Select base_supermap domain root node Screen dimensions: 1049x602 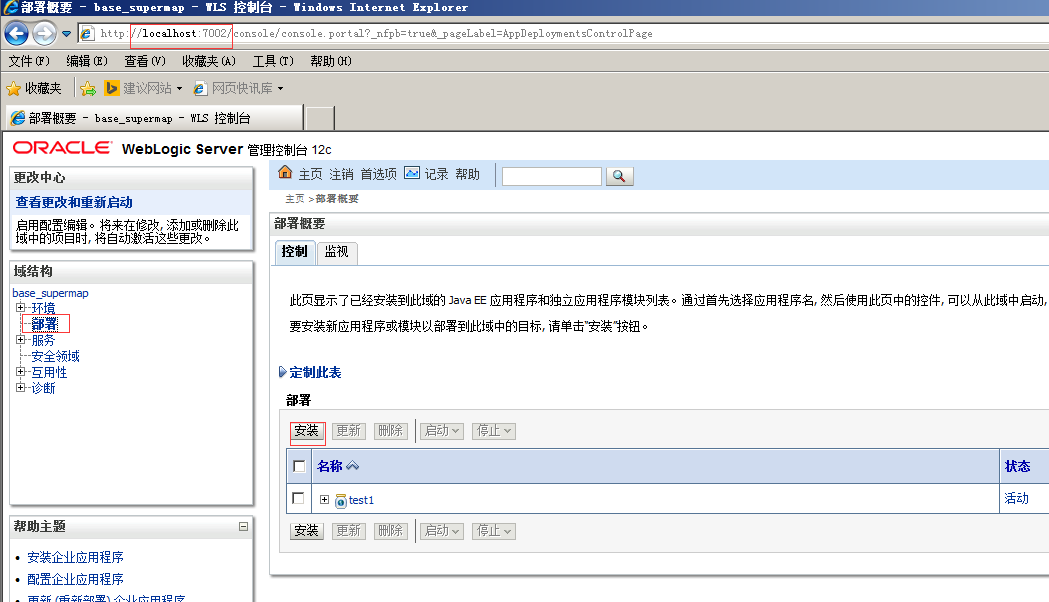[x=50, y=293]
